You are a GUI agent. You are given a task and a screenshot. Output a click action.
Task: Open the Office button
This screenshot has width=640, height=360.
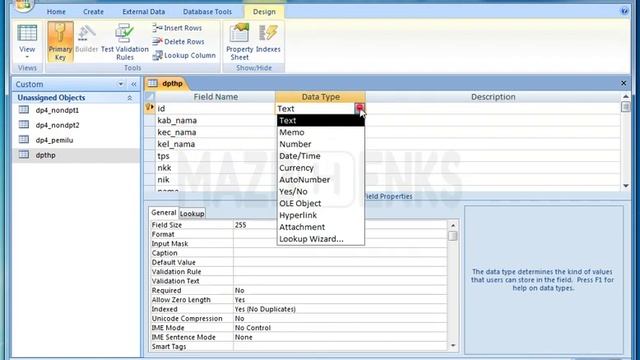tap(23, 5)
